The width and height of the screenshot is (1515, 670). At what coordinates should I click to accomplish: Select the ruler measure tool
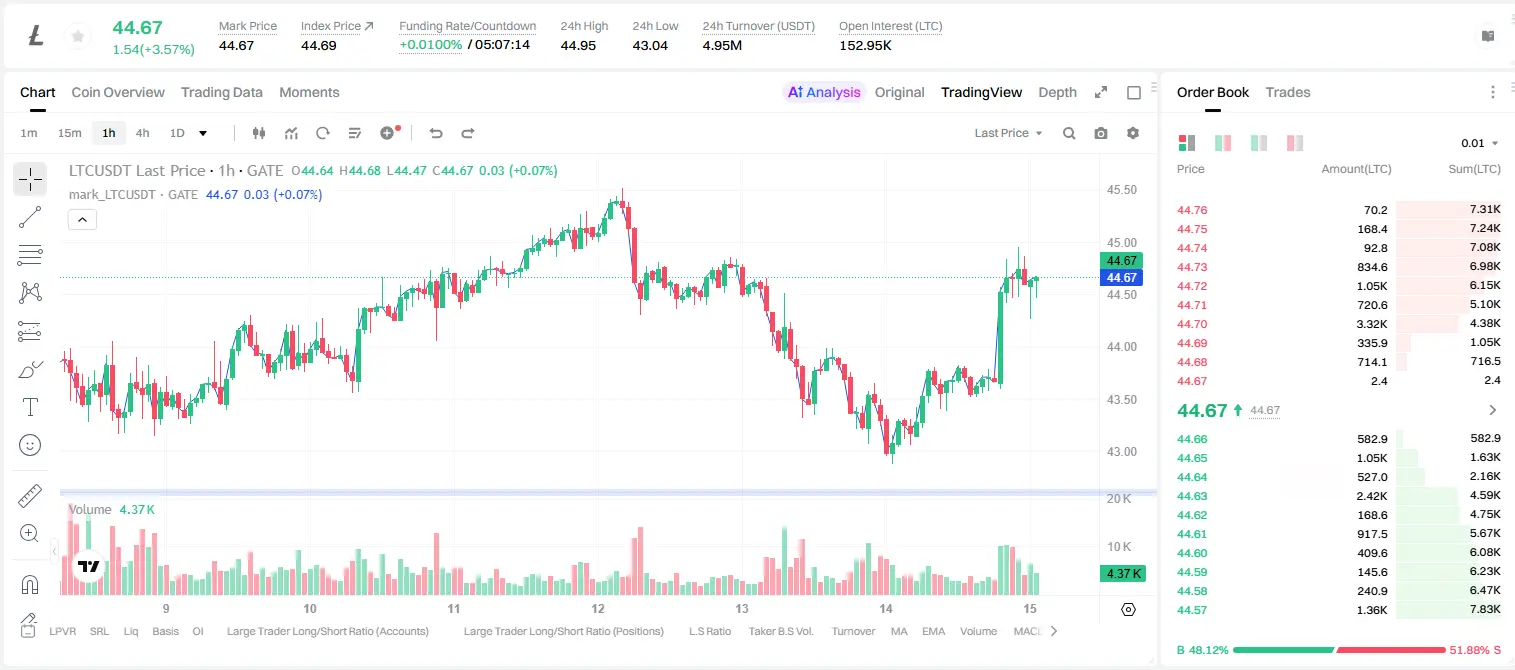coord(30,496)
